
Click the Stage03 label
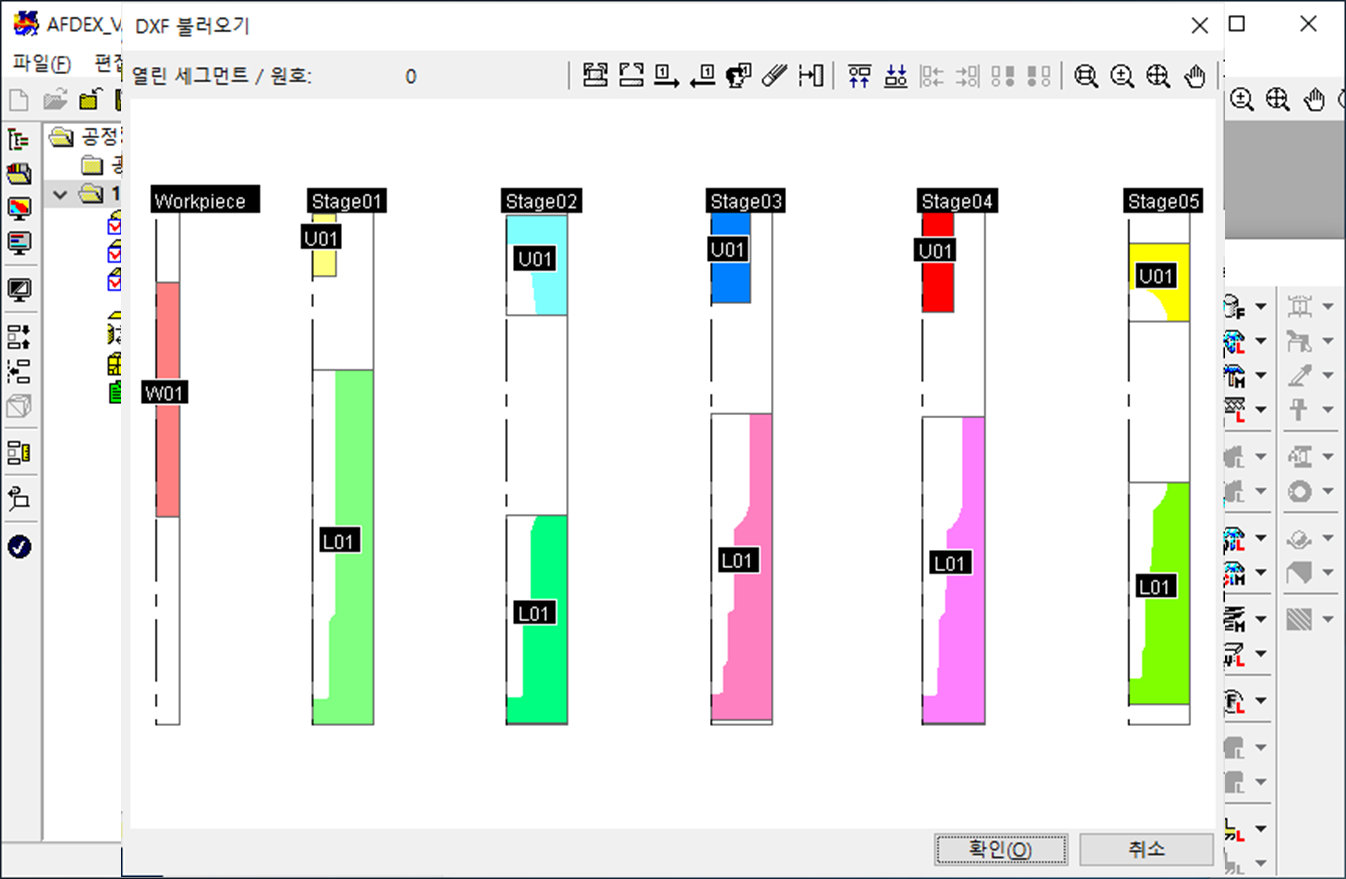click(x=746, y=202)
